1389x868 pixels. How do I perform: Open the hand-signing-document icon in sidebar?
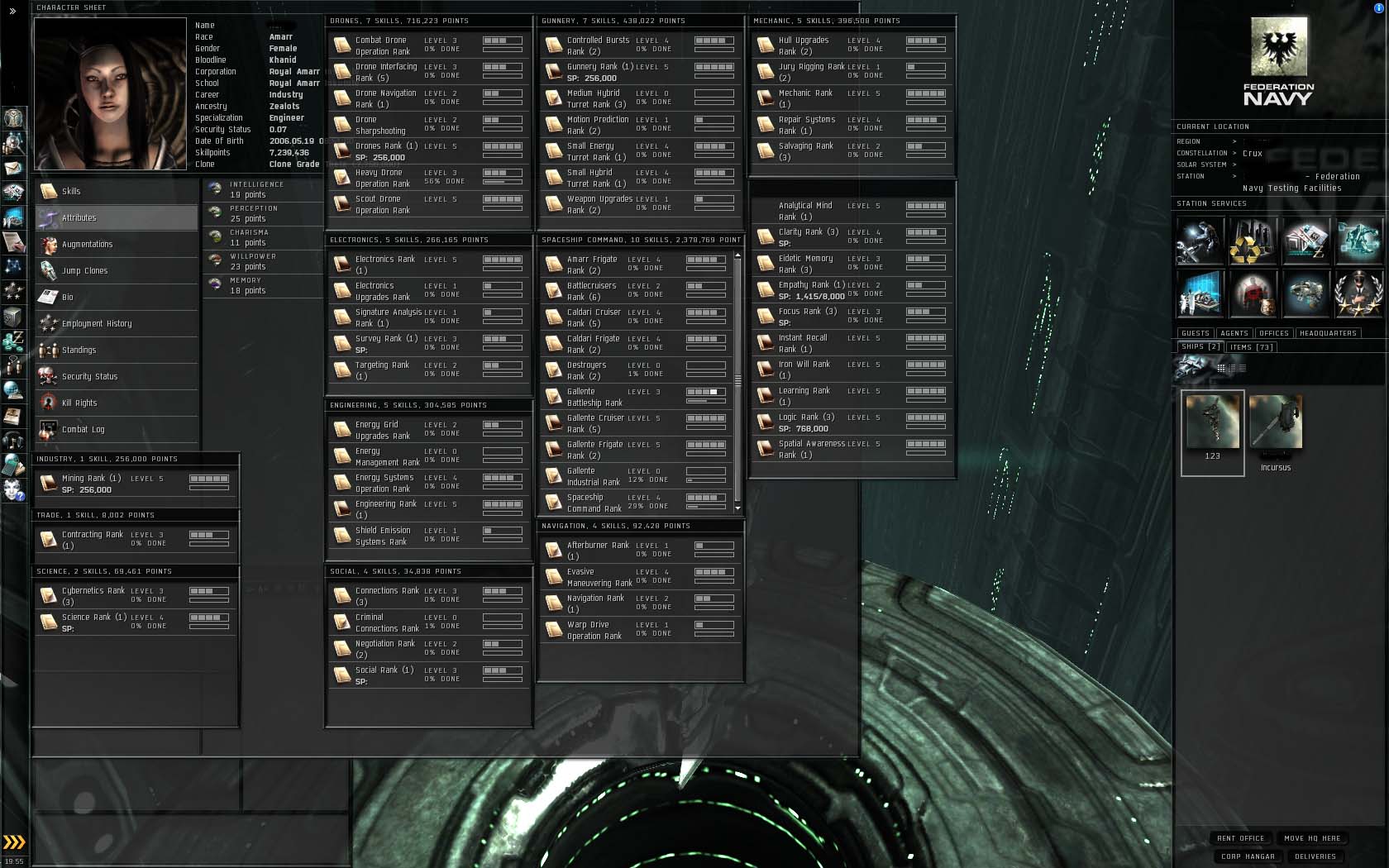coord(13,242)
